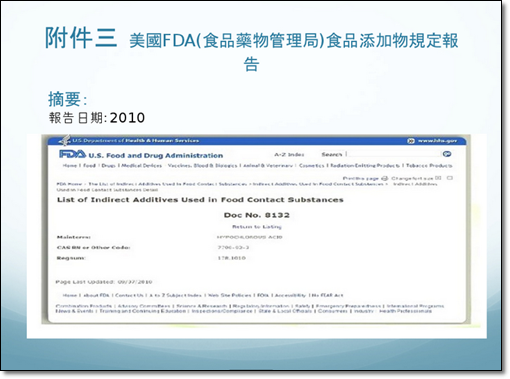
Task: Click the Regnum value 178.1010
Action: click(232, 258)
